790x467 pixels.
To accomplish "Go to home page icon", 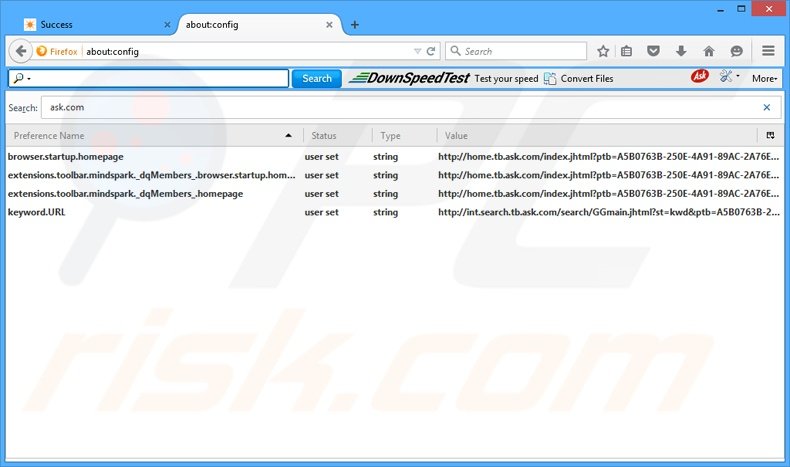I will (x=709, y=51).
